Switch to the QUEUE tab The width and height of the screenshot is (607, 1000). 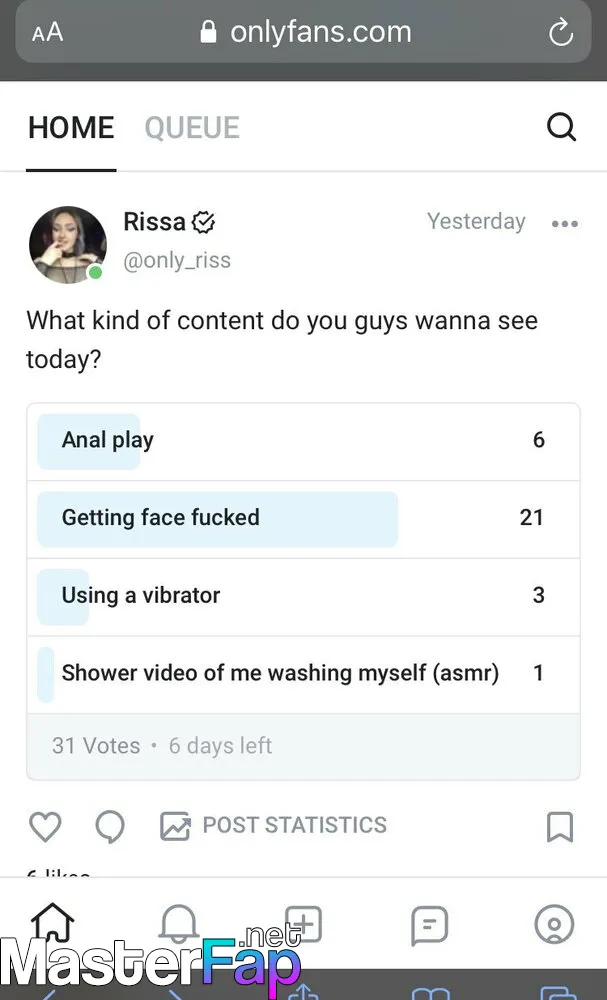pyautogui.click(x=192, y=128)
